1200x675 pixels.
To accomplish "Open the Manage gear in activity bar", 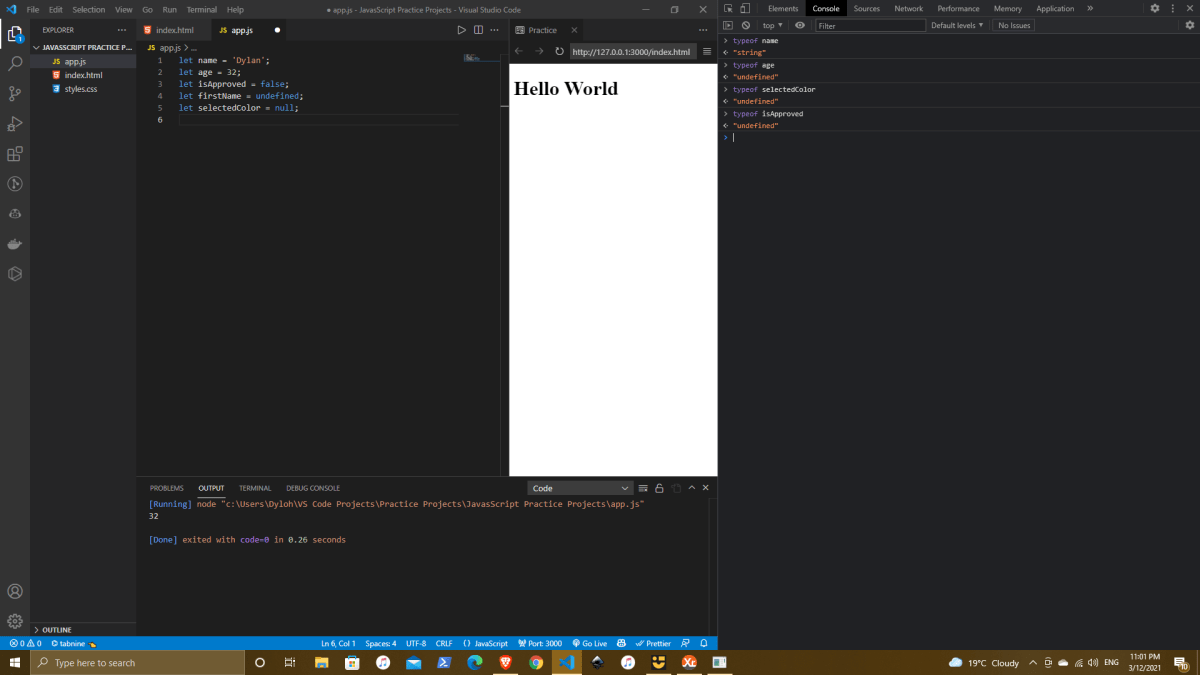I will pyautogui.click(x=15, y=621).
